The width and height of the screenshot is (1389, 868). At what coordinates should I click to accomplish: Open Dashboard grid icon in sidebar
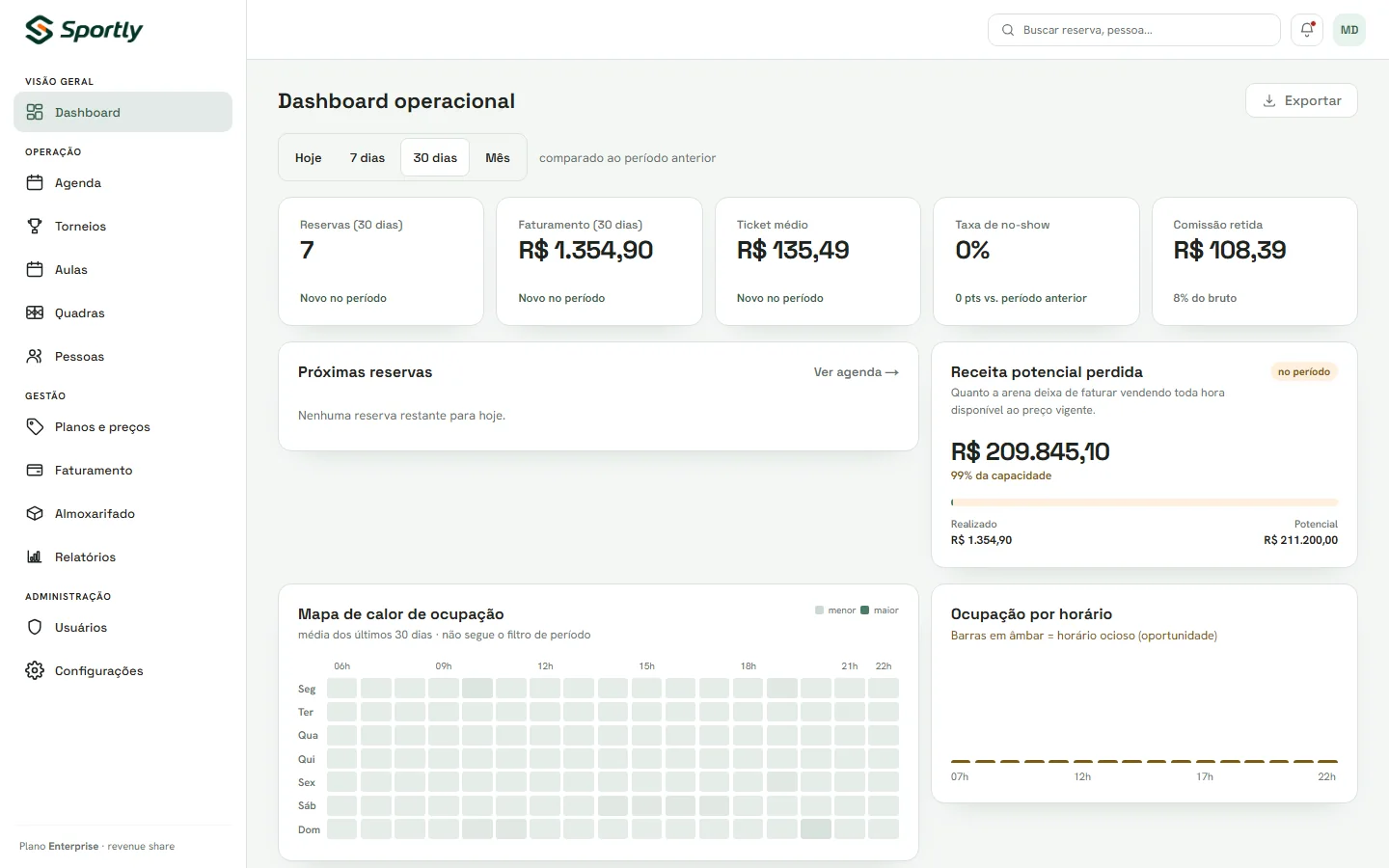coord(35,112)
